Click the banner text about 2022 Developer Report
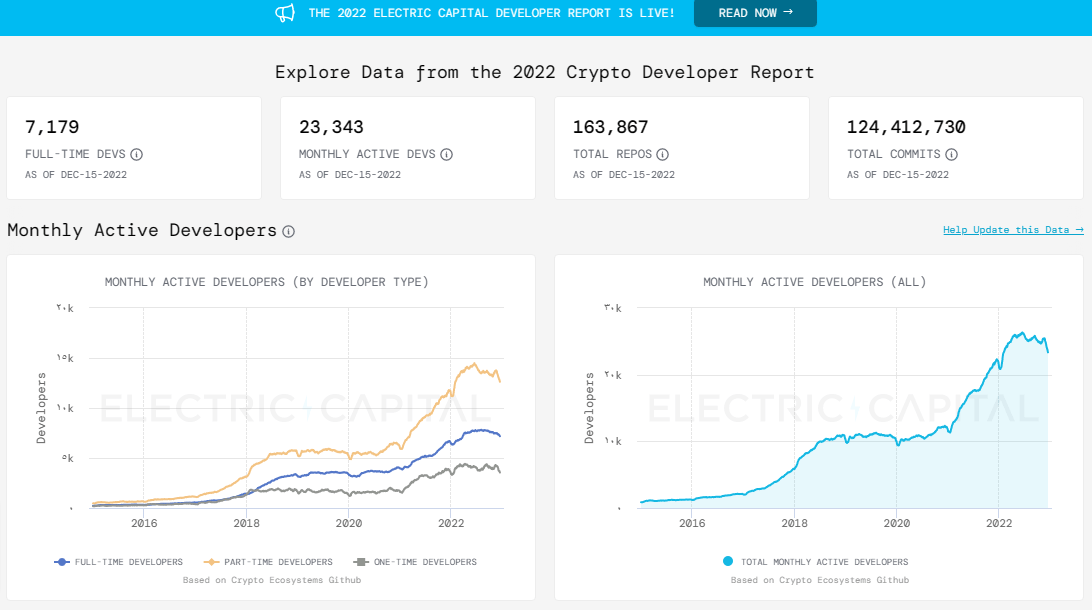 click(492, 13)
